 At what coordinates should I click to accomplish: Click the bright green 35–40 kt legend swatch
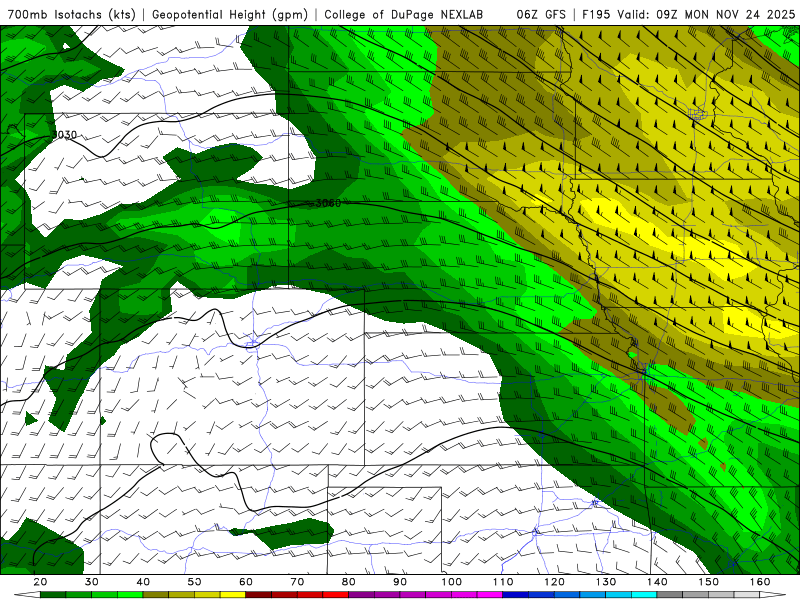(130, 595)
